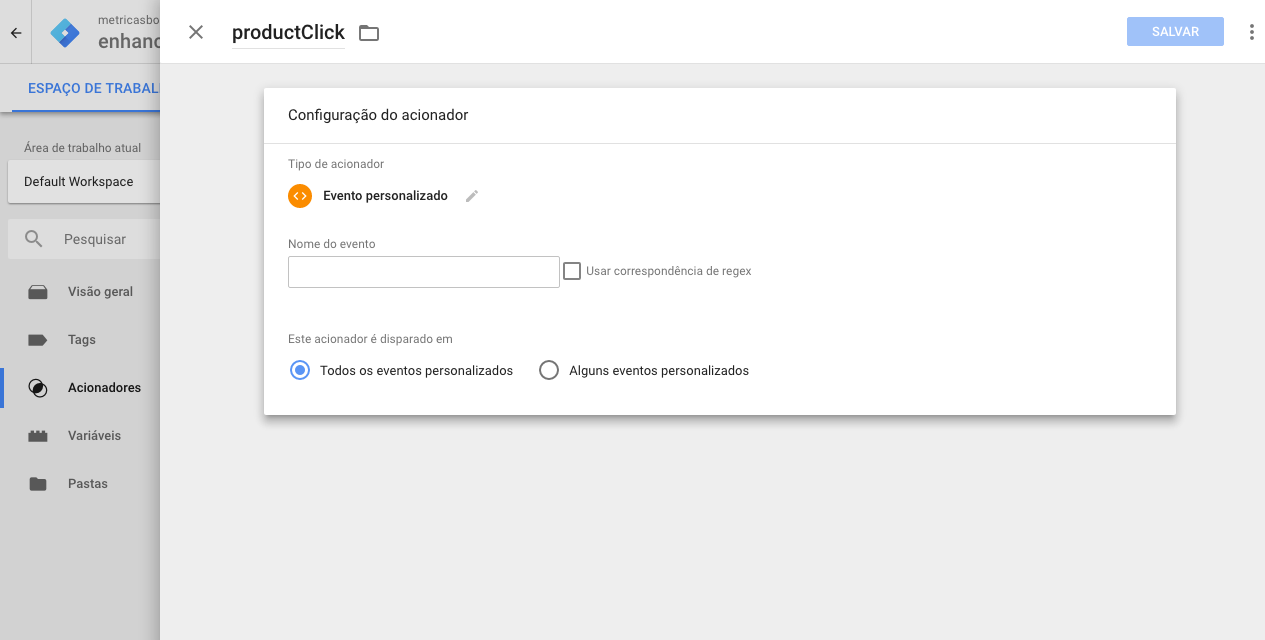
Task: Select Alguns eventos personalizados option
Action: tap(549, 370)
